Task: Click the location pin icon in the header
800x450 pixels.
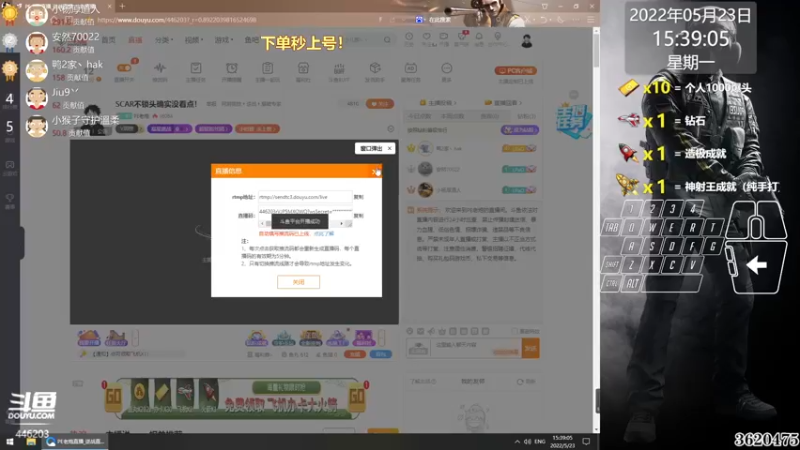Action: tap(497, 37)
